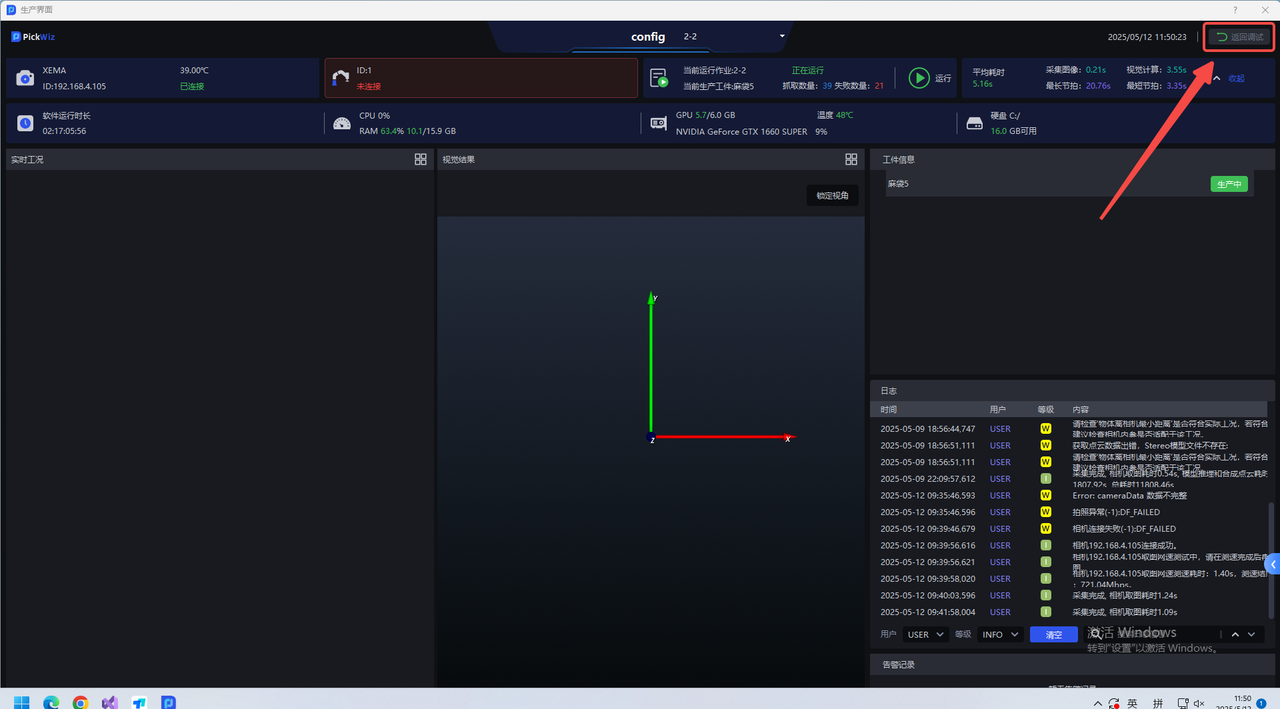Screen dimensions: 1280x709
Task: Collapse the stats panel with 收起
Action: point(1231,78)
